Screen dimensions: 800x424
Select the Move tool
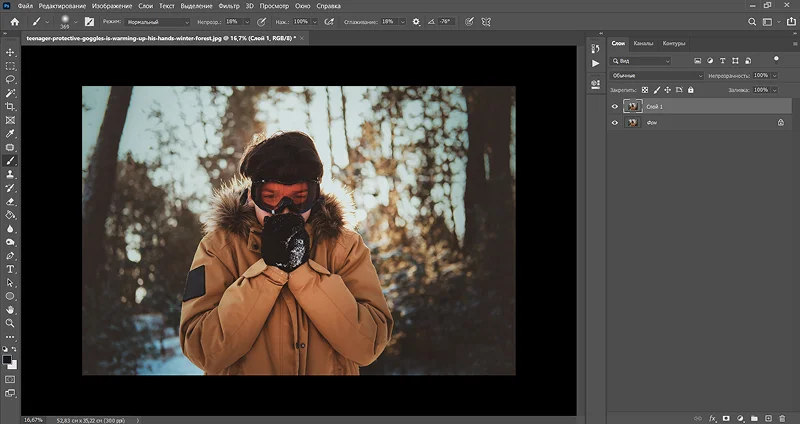pos(10,53)
